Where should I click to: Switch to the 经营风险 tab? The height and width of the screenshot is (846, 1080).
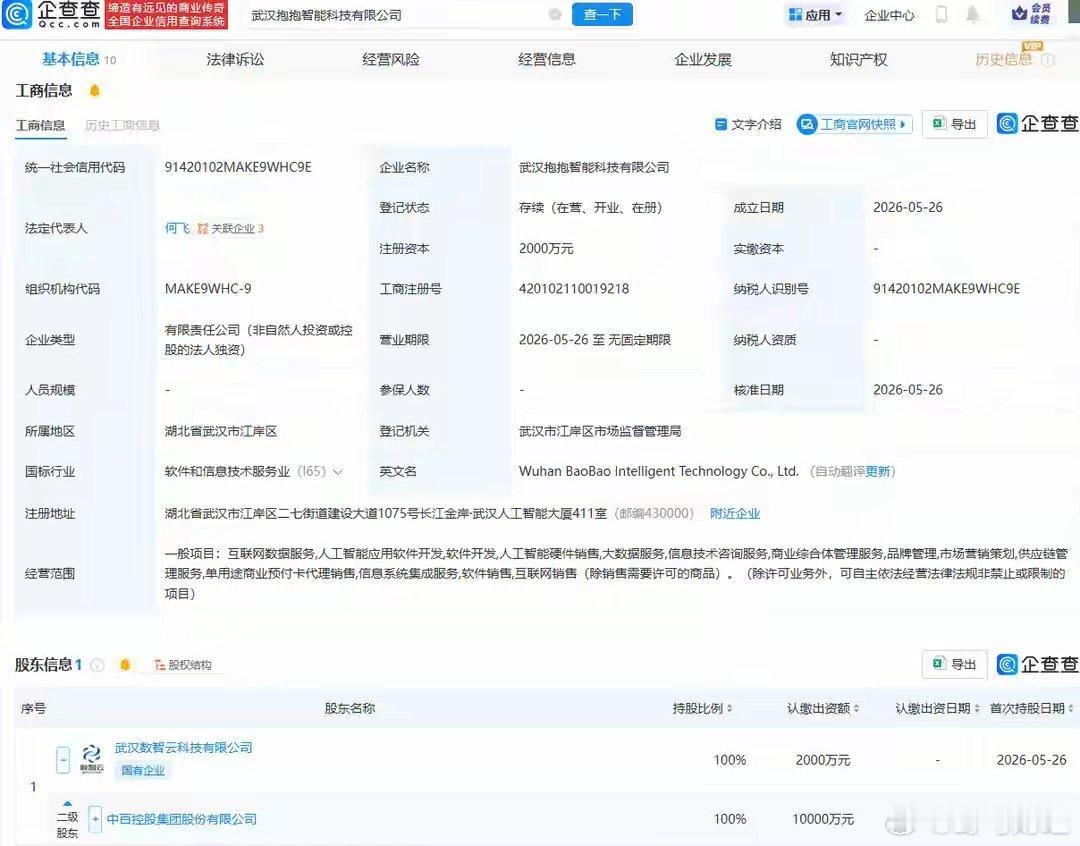391,60
